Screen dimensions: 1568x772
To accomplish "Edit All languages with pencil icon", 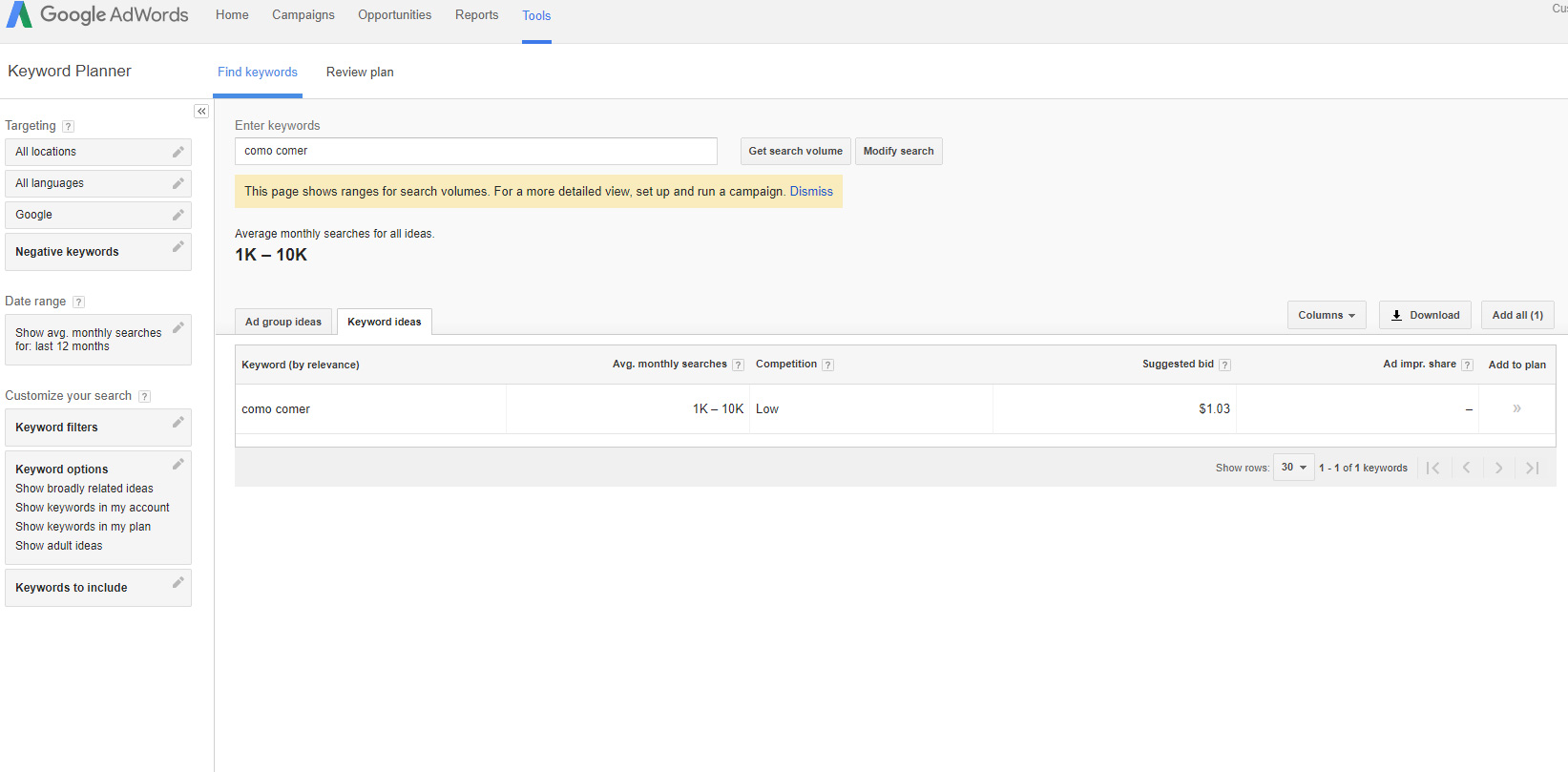I will (x=178, y=183).
